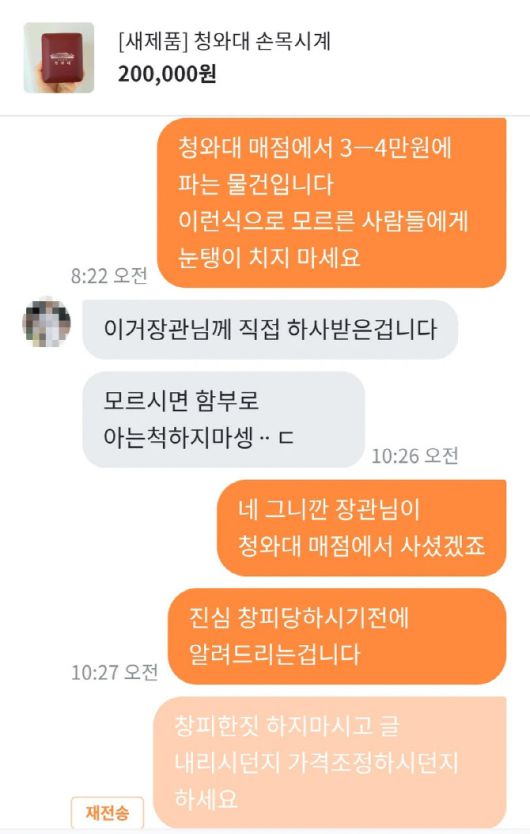Open the 청와대 손목시계 product thumbnail
The image size is (530, 834).
point(59,57)
